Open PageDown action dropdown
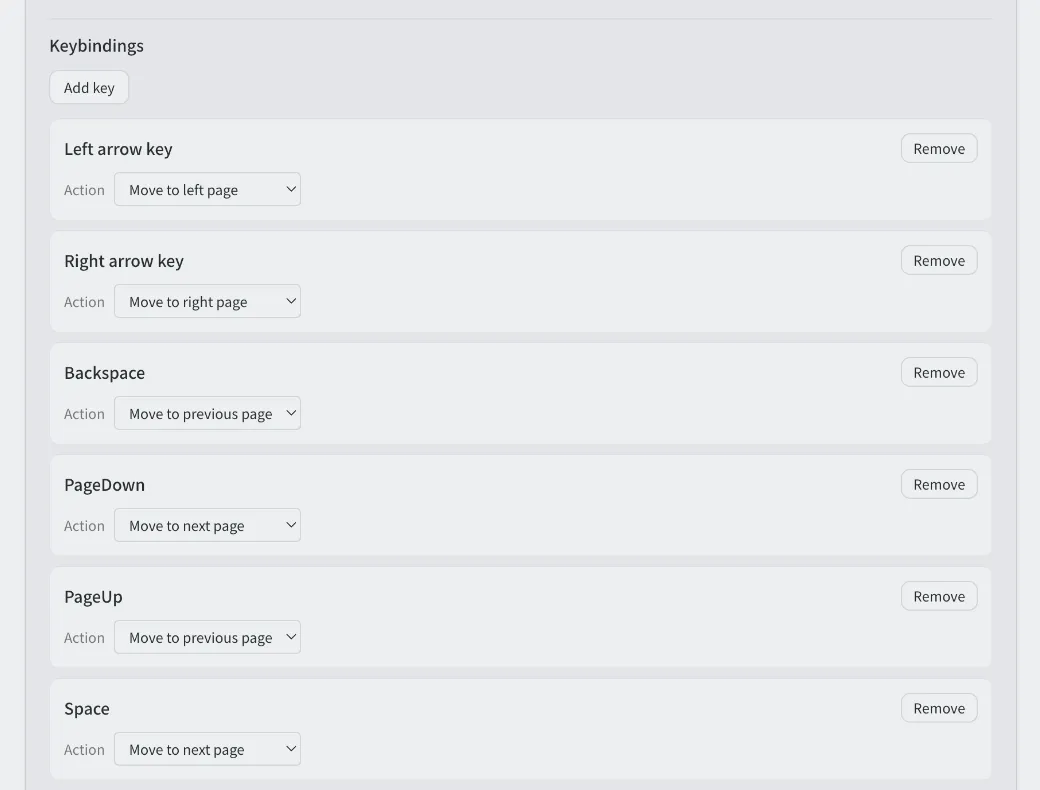The height and width of the screenshot is (790, 1040). 207,525
